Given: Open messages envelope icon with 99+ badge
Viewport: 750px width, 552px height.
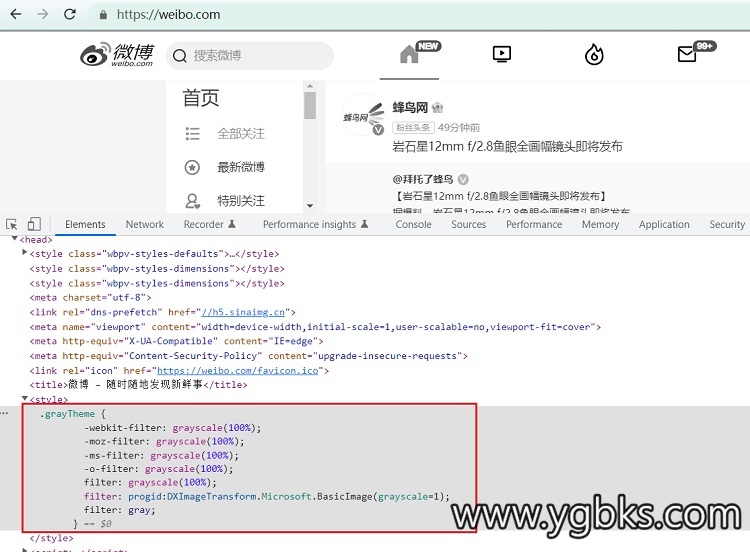Looking at the screenshot, I should (x=687, y=55).
